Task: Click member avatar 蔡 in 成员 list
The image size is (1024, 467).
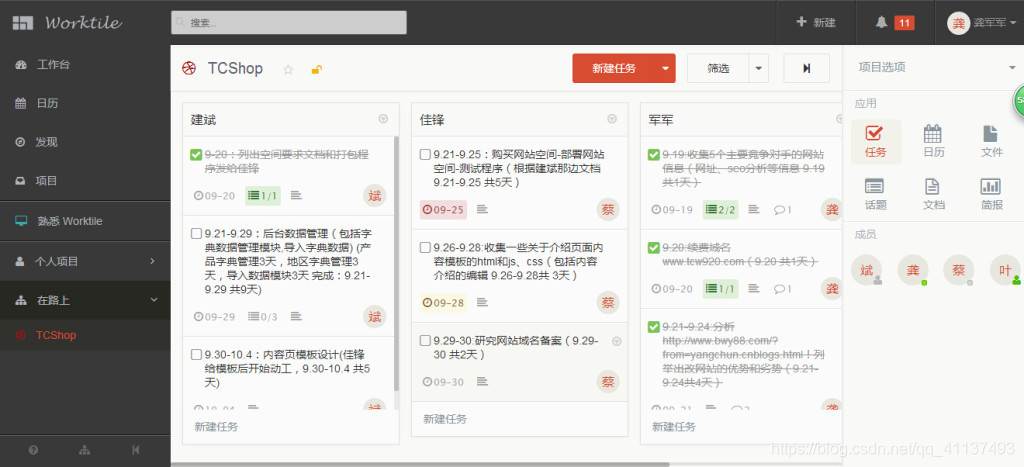Action: (958, 270)
